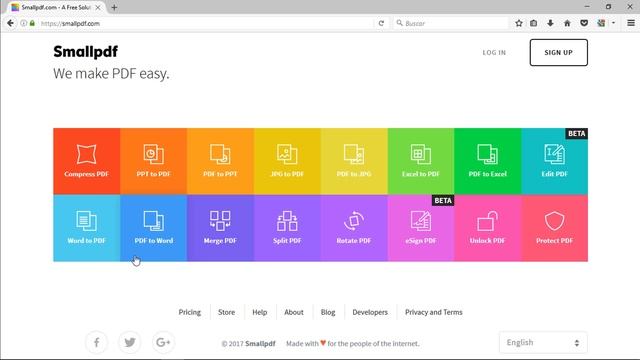
Task: Switch to the Smallpdf.com browser tab
Action: tap(56, 7)
